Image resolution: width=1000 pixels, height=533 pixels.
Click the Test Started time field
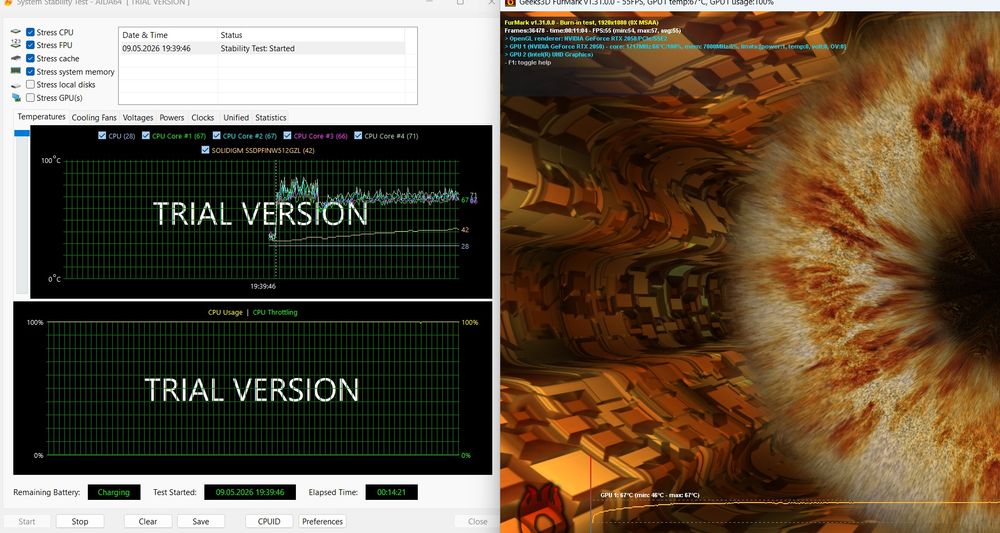pyautogui.click(x=250, y=492)
